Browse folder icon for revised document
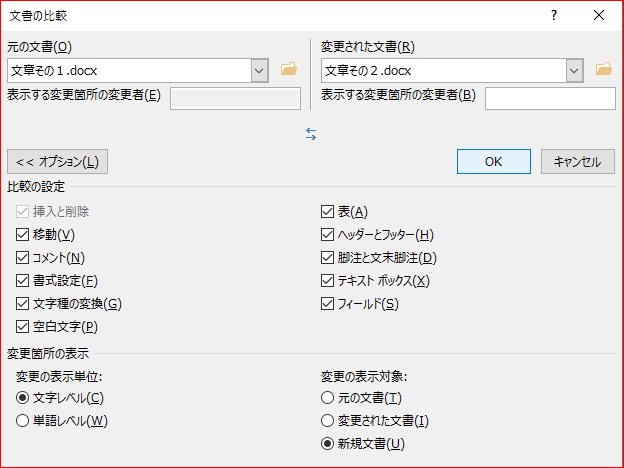Viewport: 624px width, 468px height. (603, 69)
